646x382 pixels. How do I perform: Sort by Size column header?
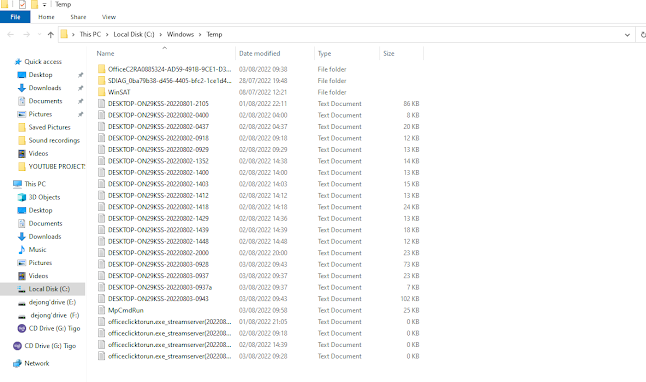point(389,54)
